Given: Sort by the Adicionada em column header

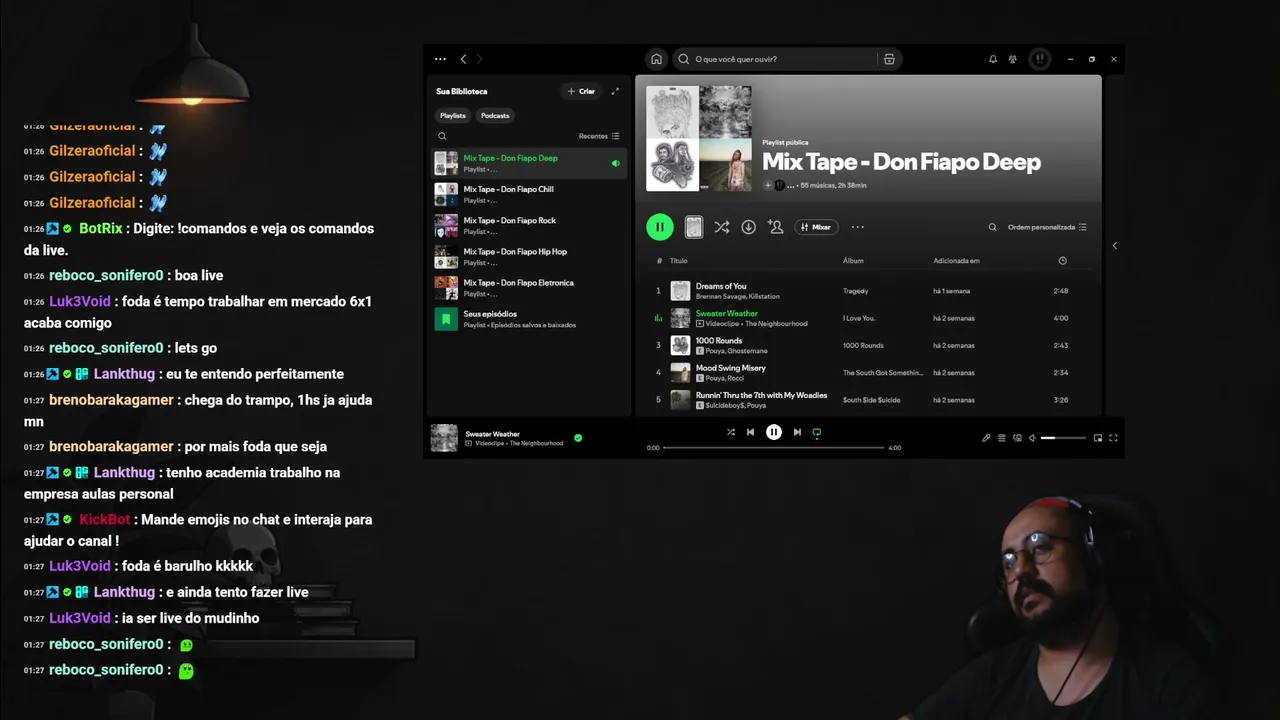Looking at the screenshot, I should (956, 261).
